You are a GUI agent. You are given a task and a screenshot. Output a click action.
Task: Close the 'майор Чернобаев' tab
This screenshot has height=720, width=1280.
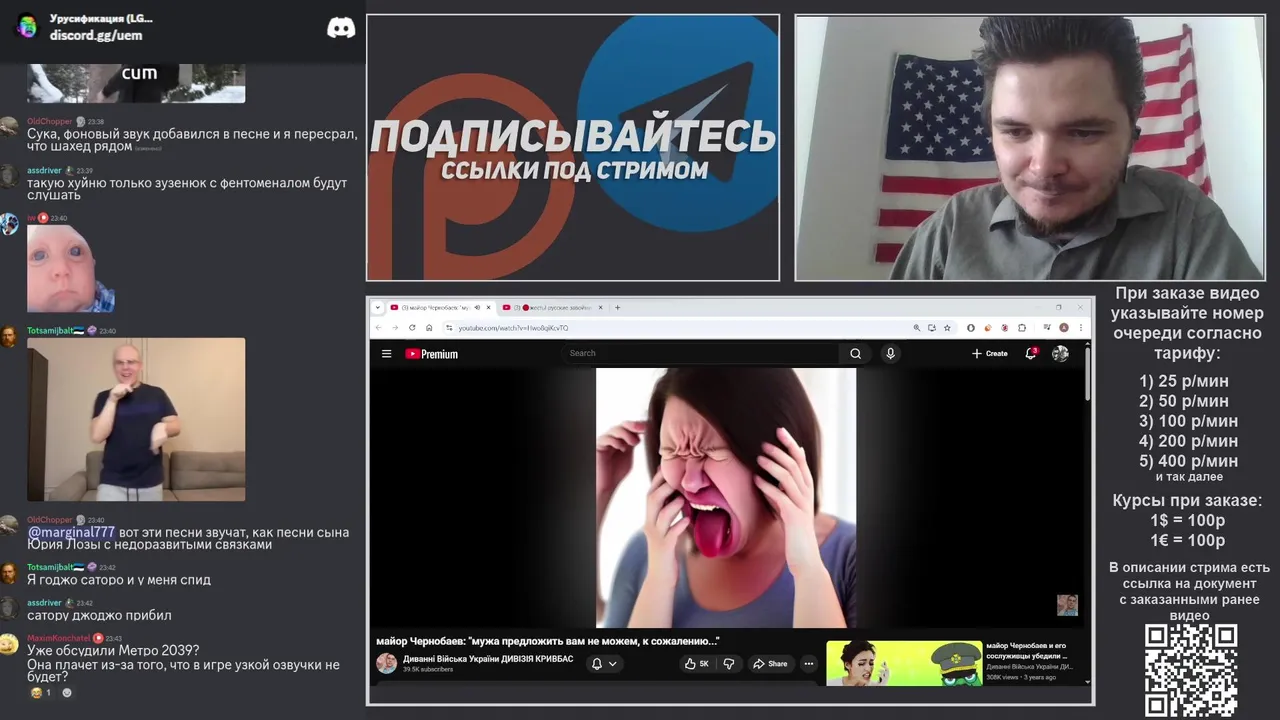(x=488, y=308)
